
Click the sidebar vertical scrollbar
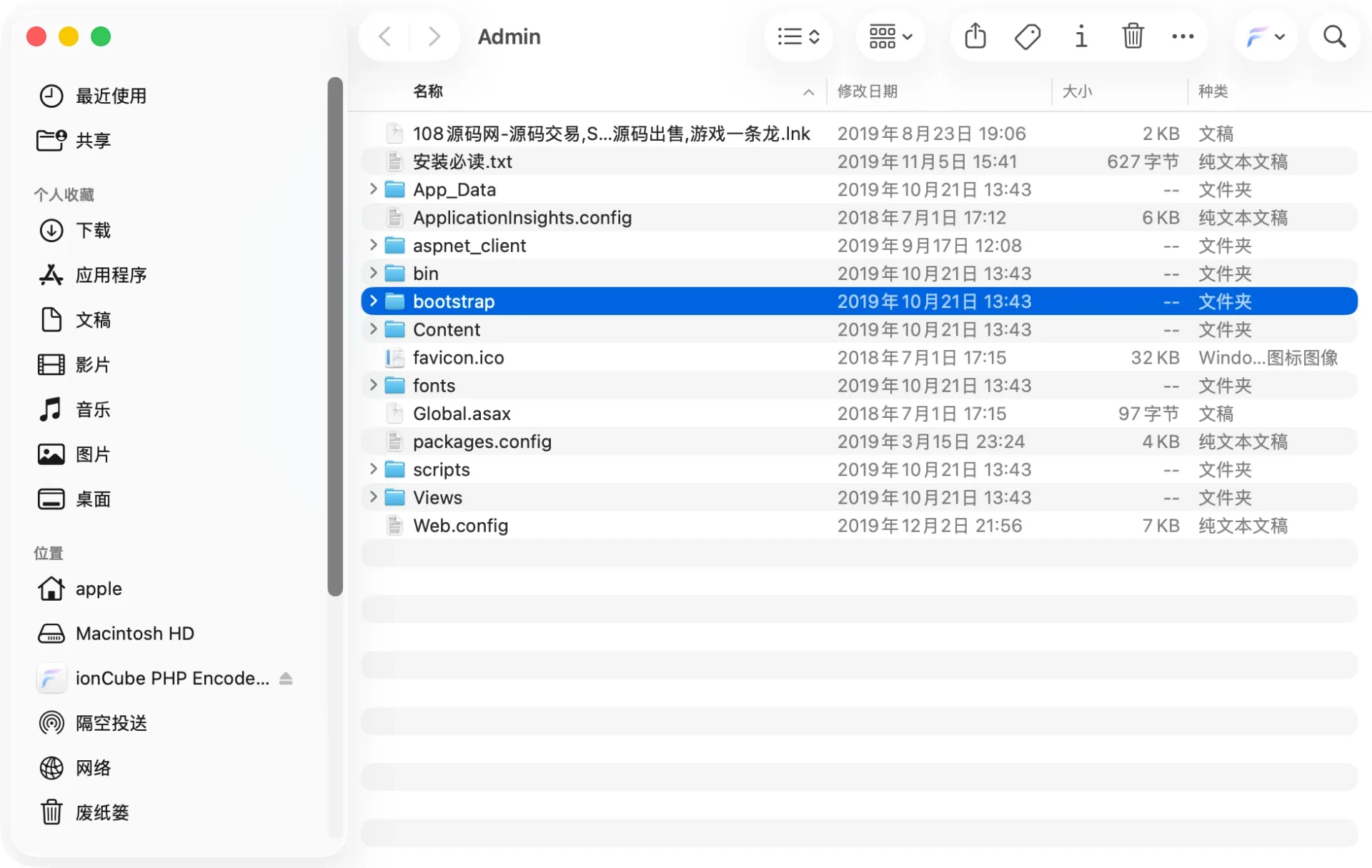(x=335, y=336)
